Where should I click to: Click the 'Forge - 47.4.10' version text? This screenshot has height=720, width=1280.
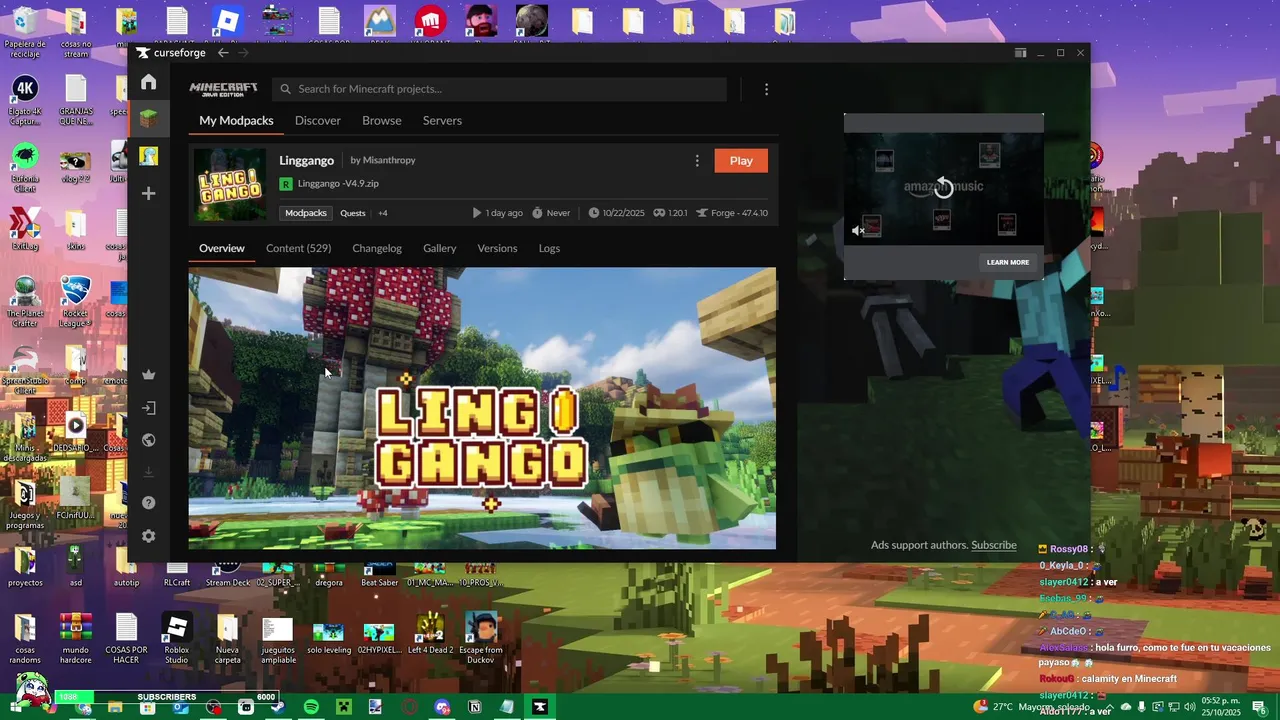pyautogui.click(x=740, y=213)
